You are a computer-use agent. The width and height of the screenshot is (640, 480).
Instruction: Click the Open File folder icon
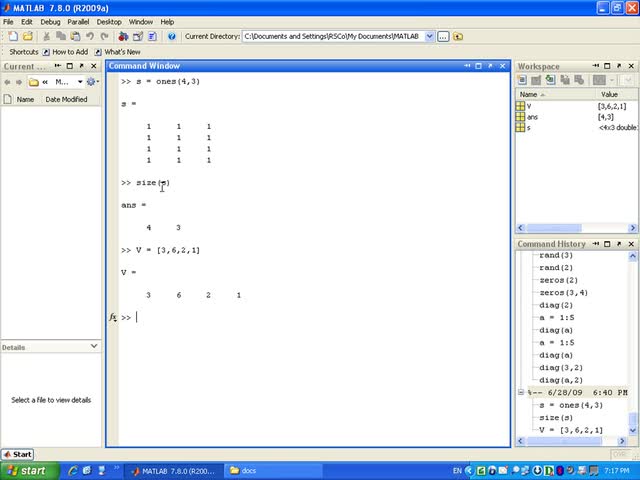28,36
